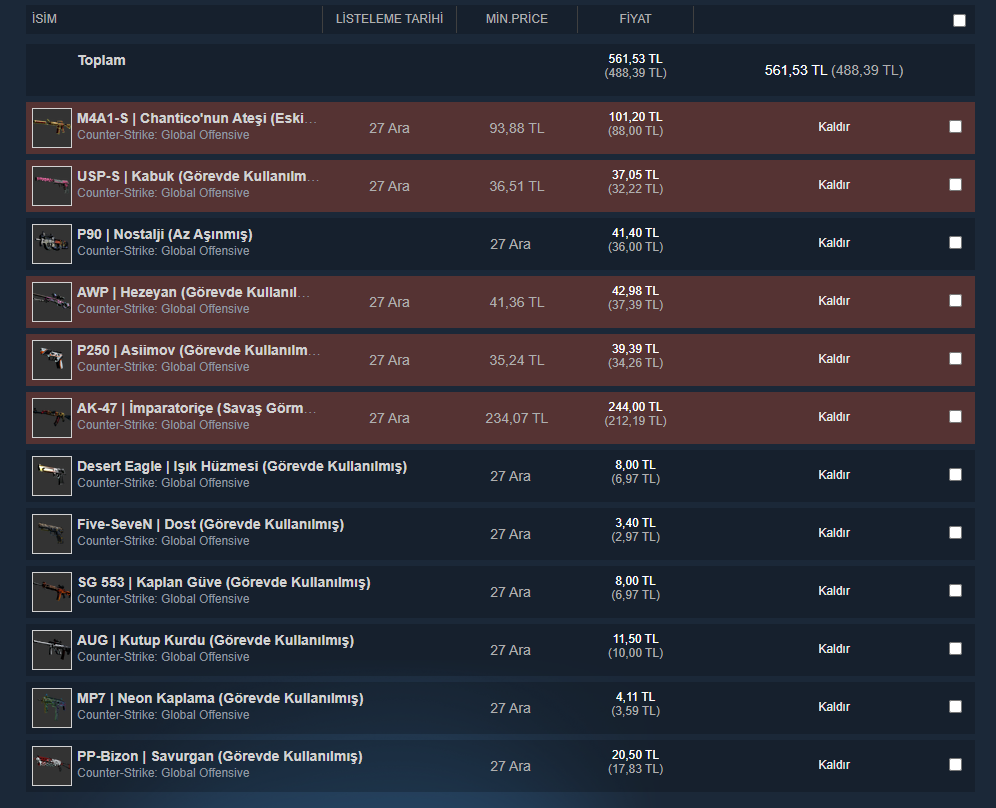Remove AUG Kutup Kurdu listing with Kaldır

click(x=833, y=649)
